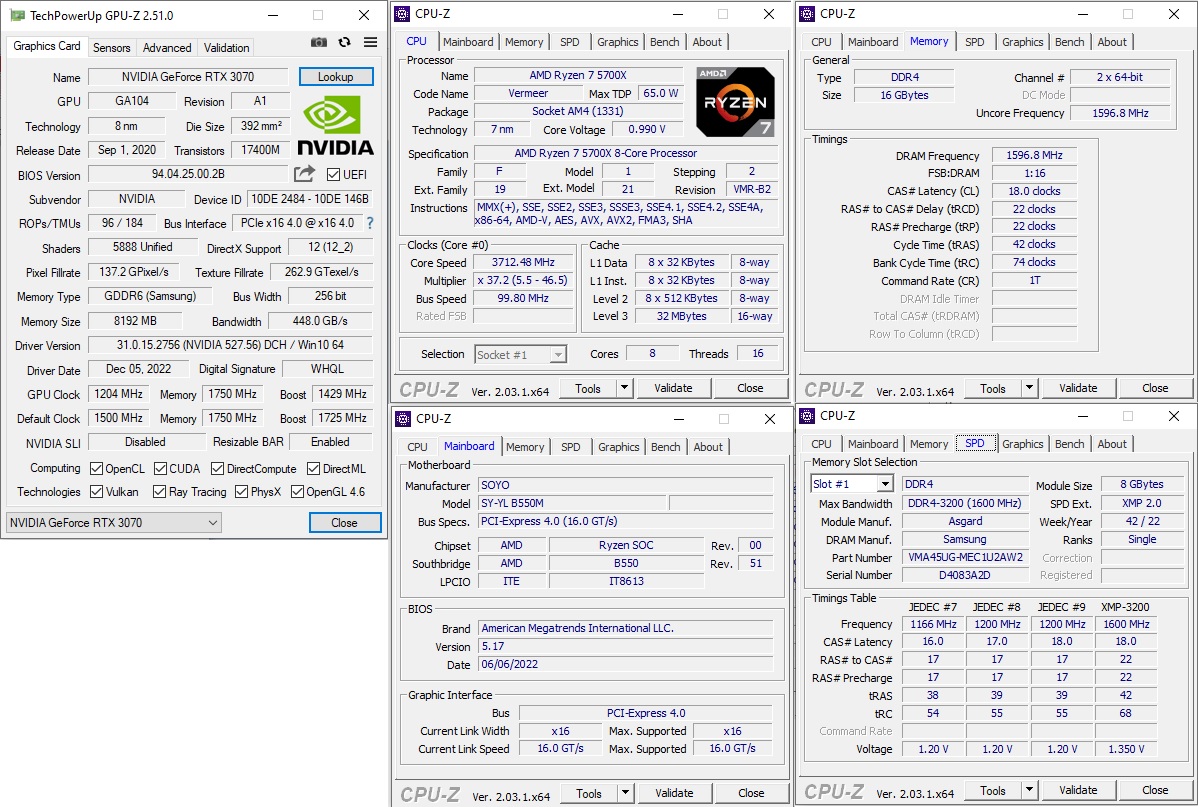Click Validate in the CPU tab window
Screen dimensions: 1198x807
tap(673, 388)
